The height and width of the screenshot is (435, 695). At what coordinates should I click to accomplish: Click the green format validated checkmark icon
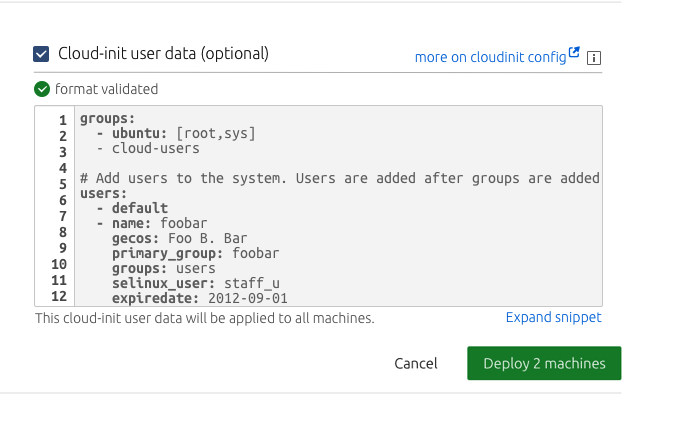pyautogui.click(x=42, y=89)
